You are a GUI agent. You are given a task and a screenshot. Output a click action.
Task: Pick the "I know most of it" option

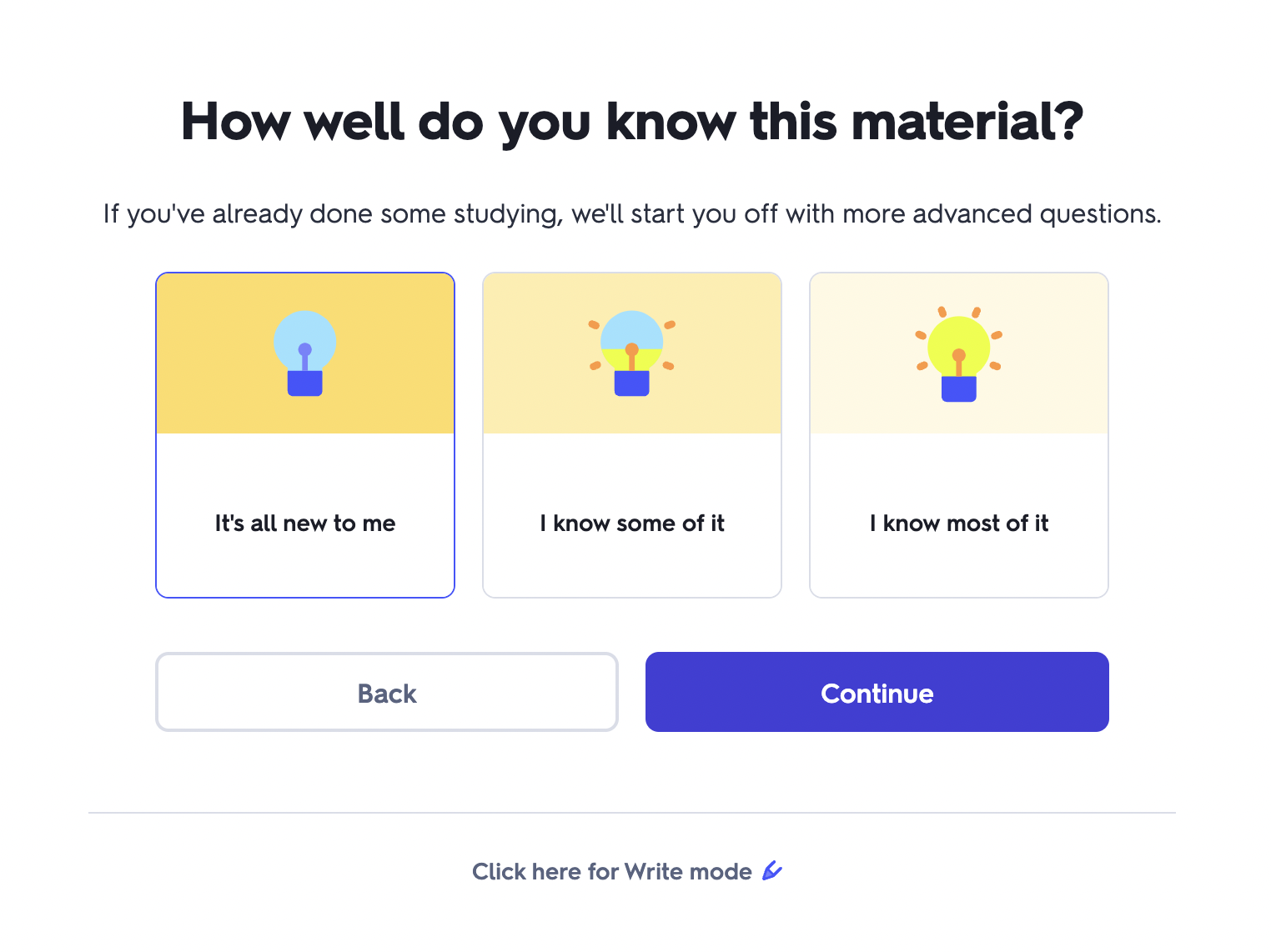(x=959, y=435)
